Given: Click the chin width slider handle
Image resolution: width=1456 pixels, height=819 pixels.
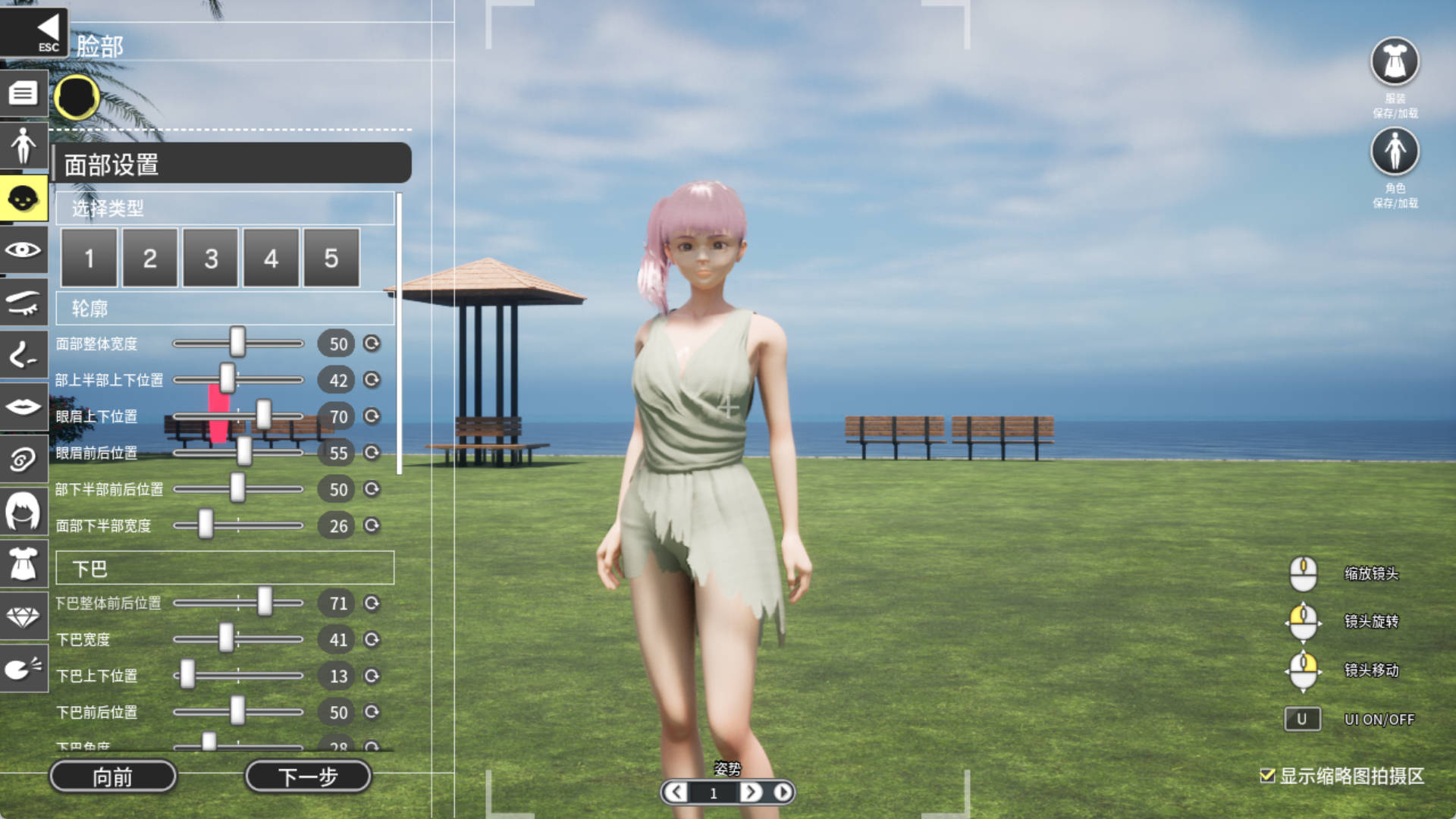Looking at the screenshot, I should [x=226, y=639].
